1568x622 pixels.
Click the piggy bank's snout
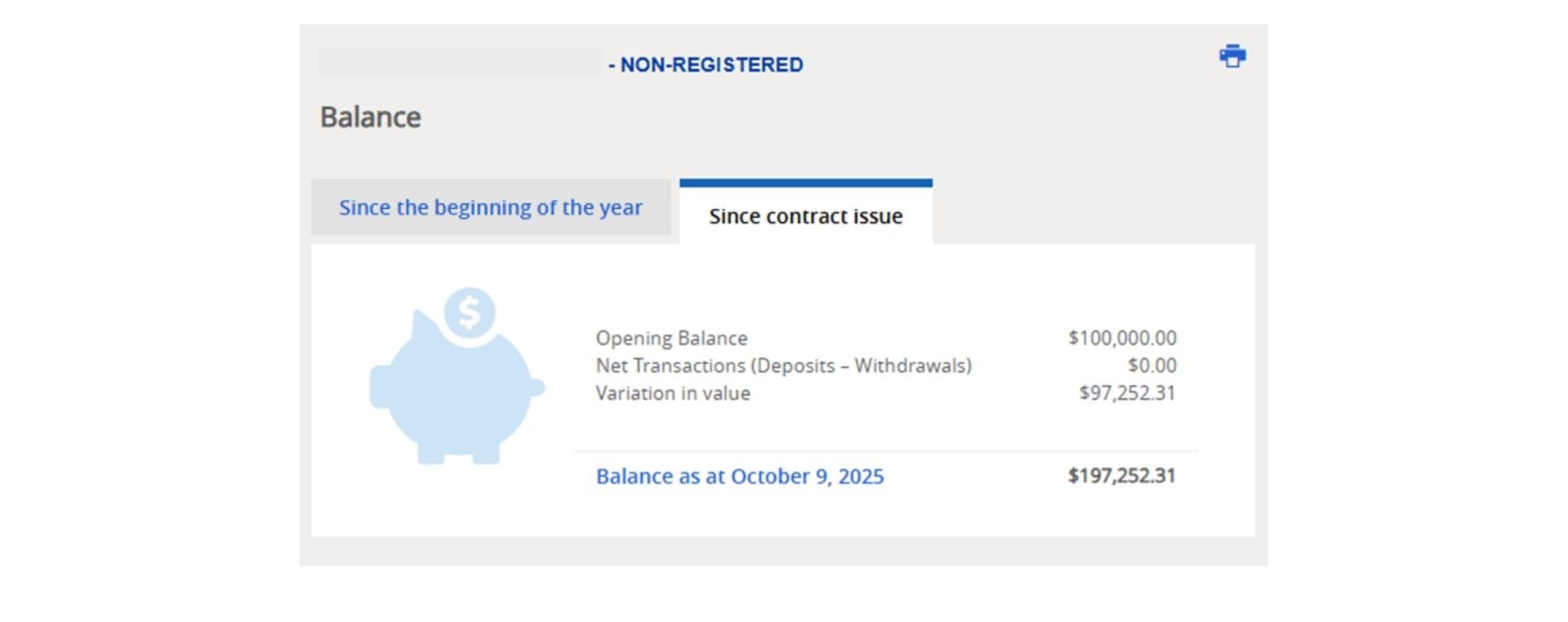point(379,387)
